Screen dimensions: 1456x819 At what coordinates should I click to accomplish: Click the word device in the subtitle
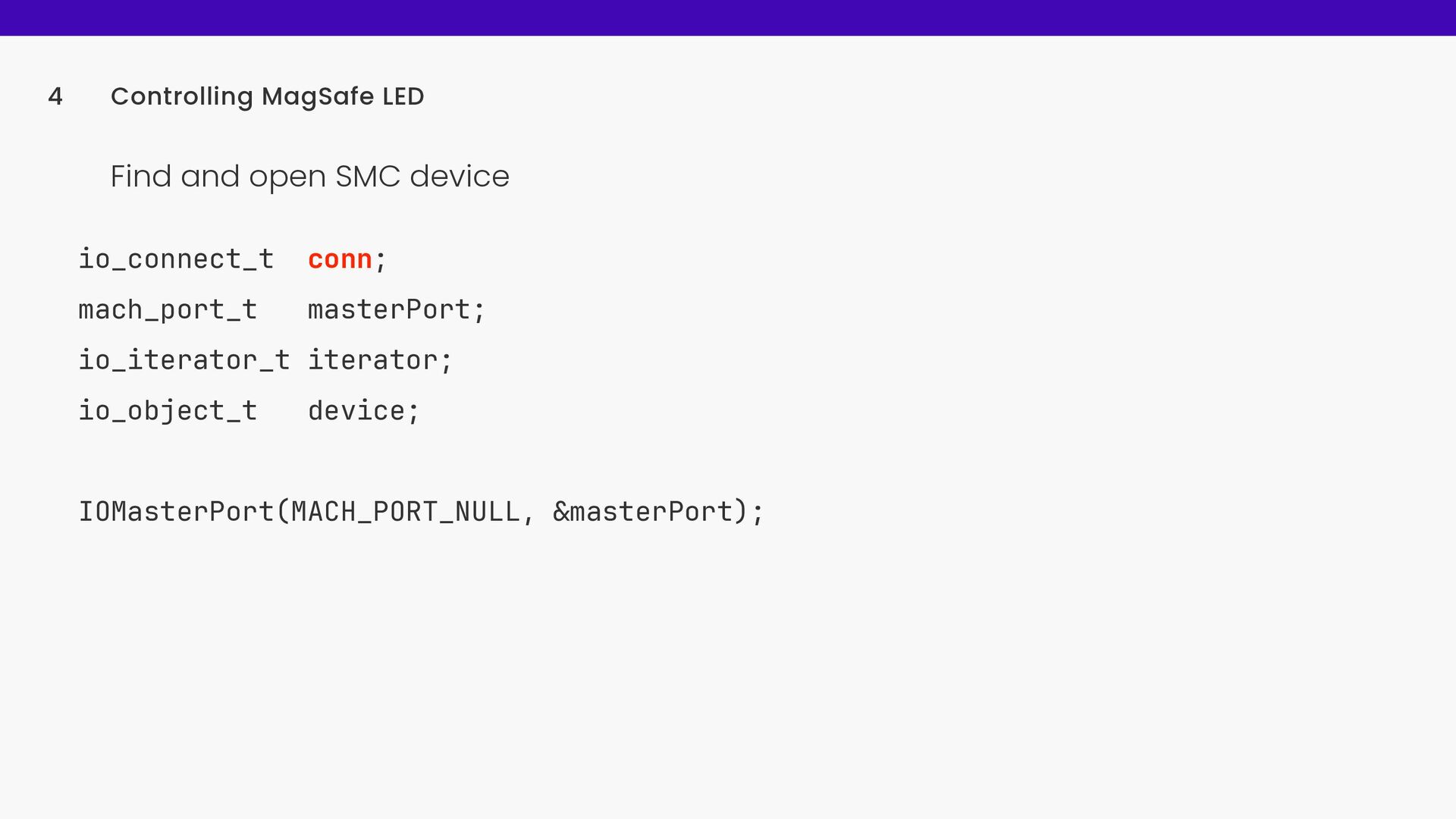[460, 177]
